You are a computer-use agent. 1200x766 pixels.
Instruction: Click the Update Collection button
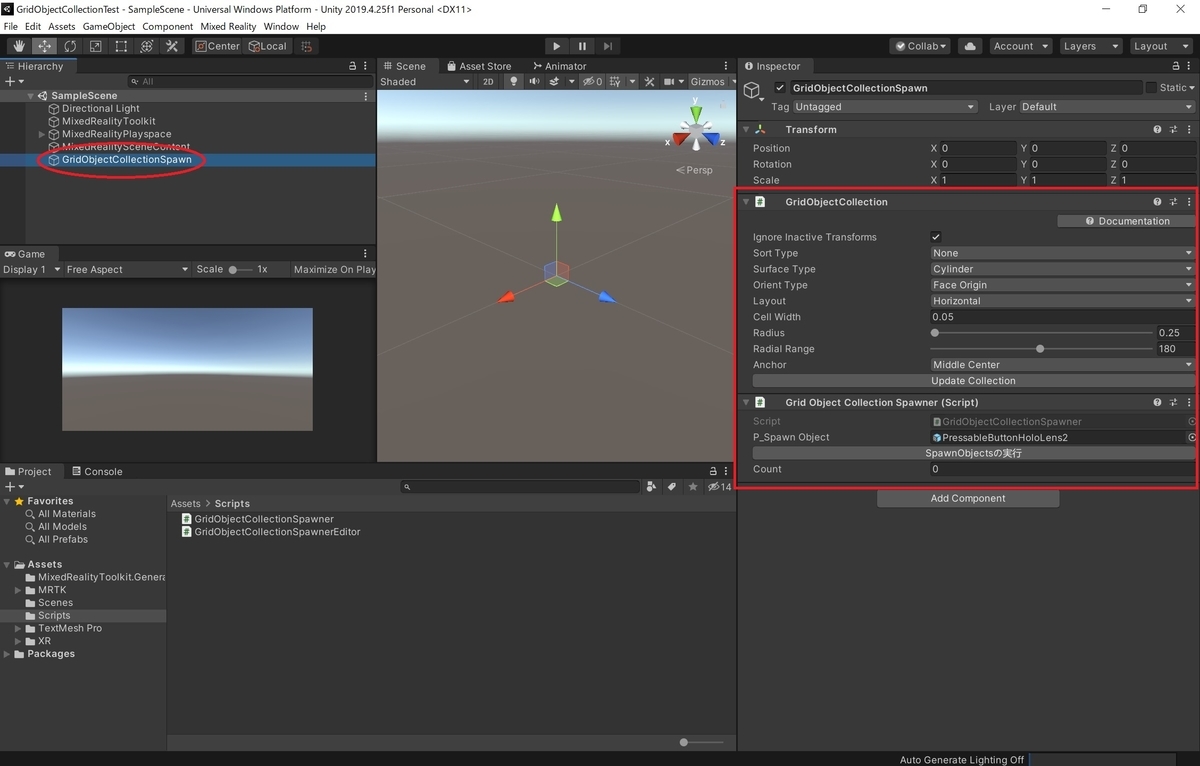coord(973,381)
